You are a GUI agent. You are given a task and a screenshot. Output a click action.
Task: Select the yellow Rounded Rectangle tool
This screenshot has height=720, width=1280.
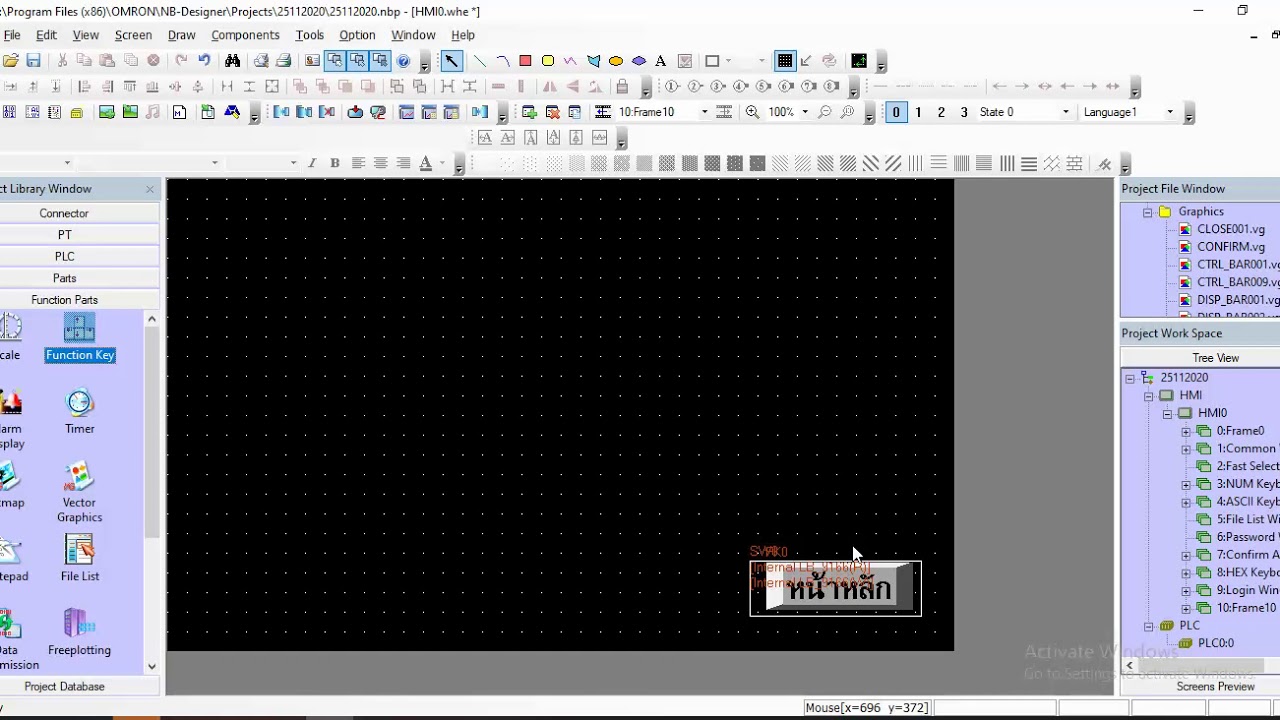pos(548,61)
